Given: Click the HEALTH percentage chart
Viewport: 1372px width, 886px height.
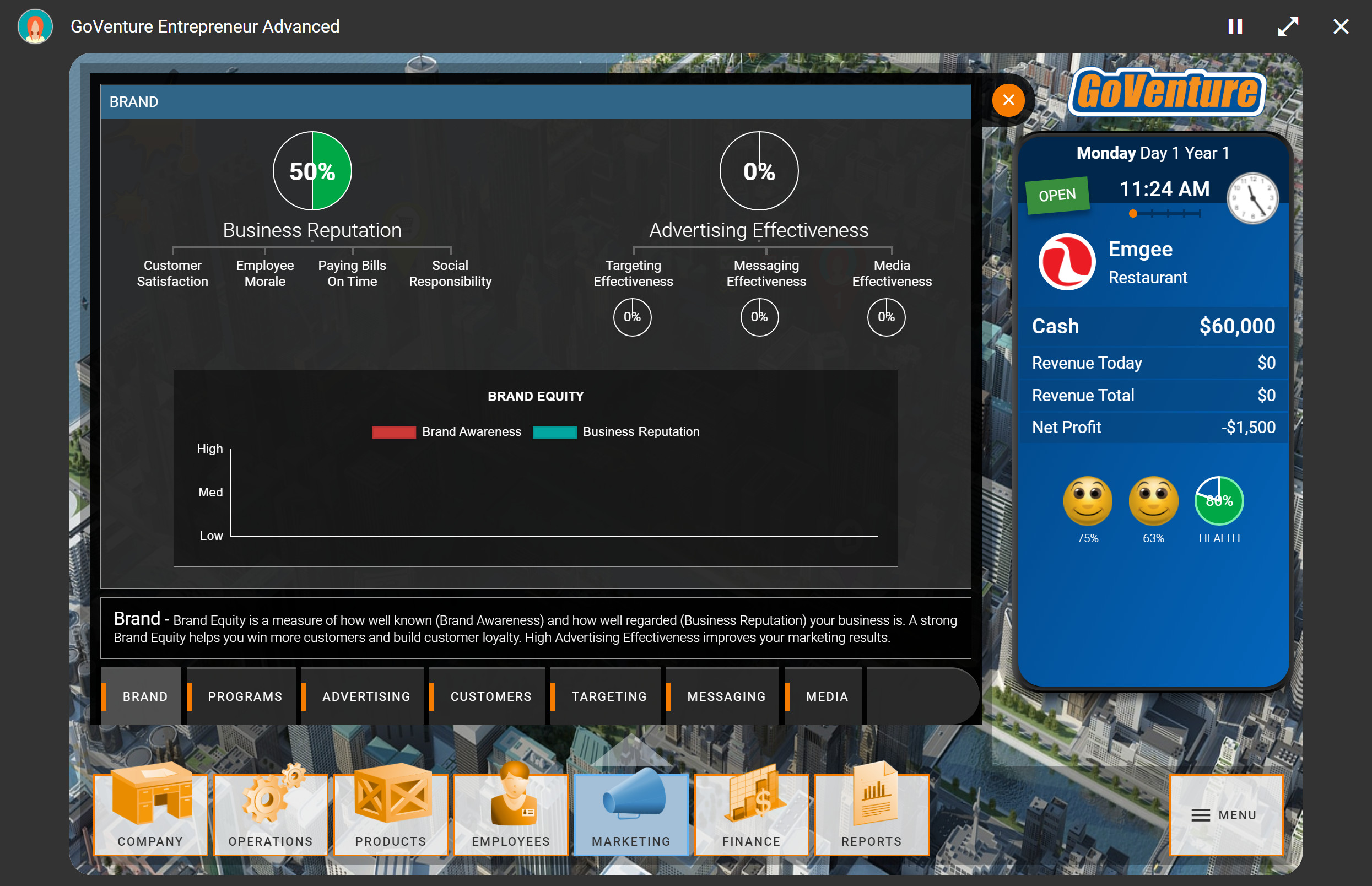Looking at the screenshot, I should [1219, 500].
